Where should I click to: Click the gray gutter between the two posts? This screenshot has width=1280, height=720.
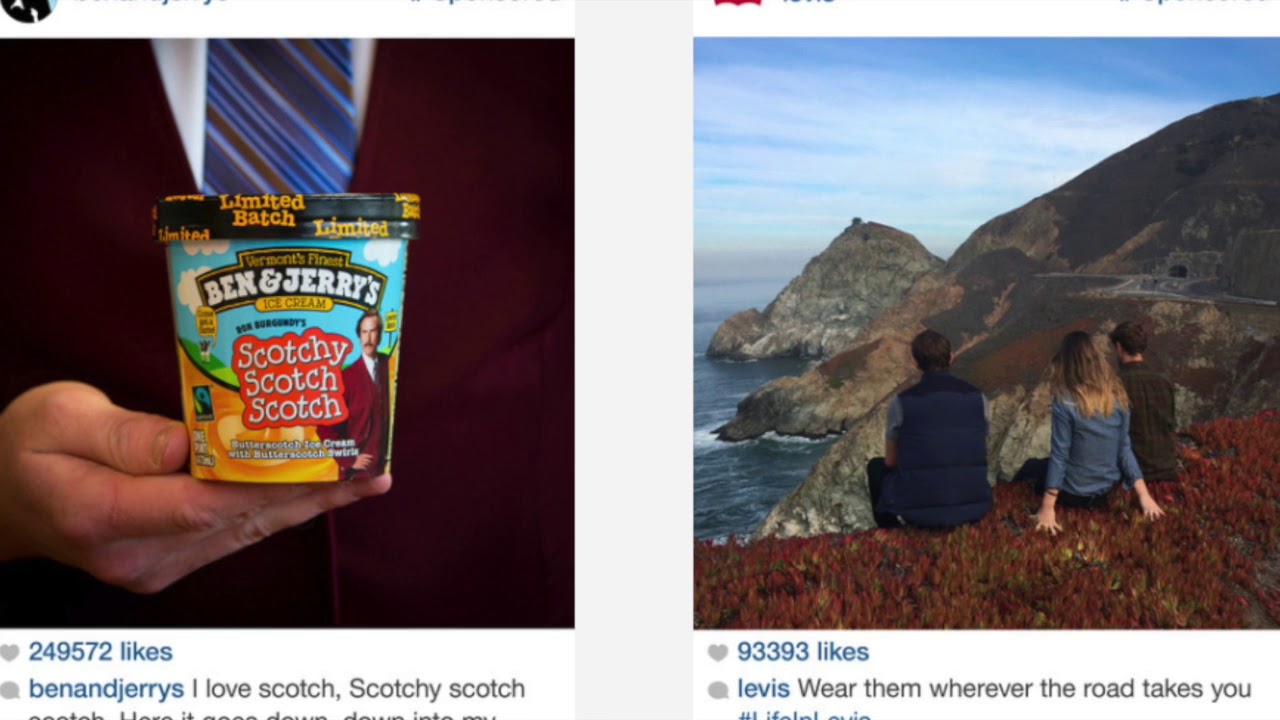click(633, 360)
